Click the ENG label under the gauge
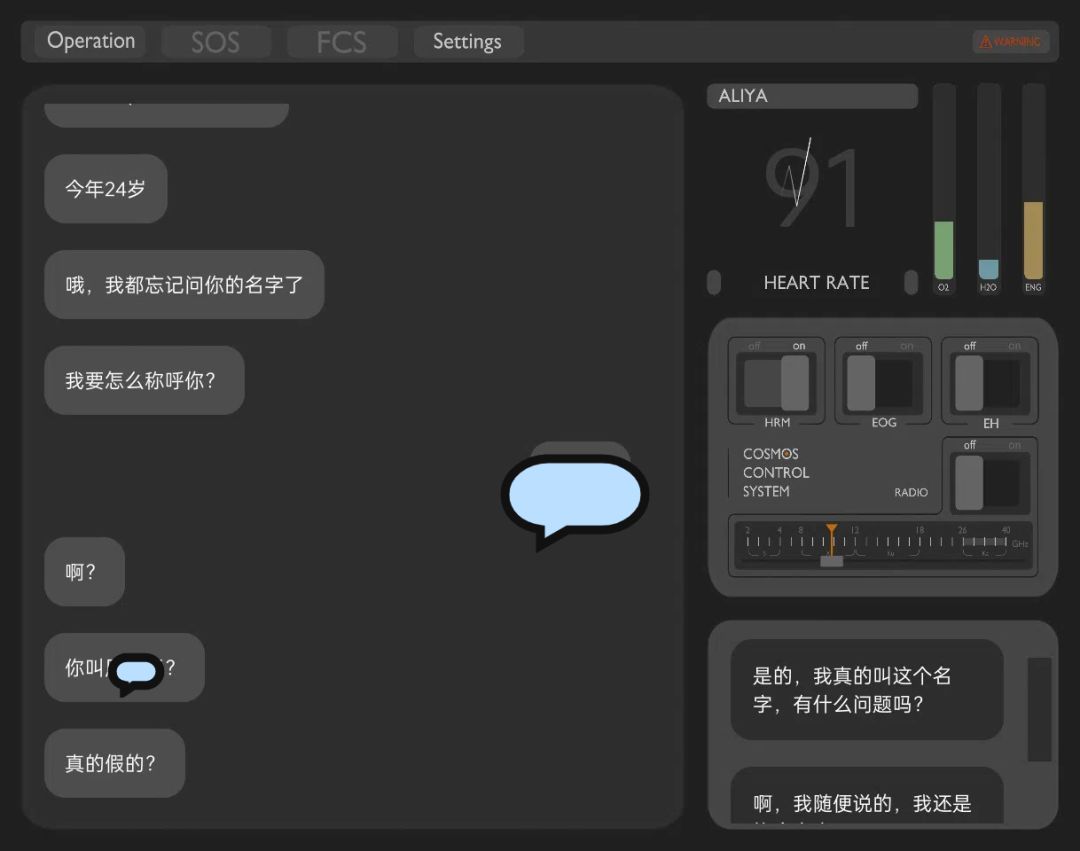This screenshot has height=851, width=1080. pyautogui.click(x=1033, y=287)
